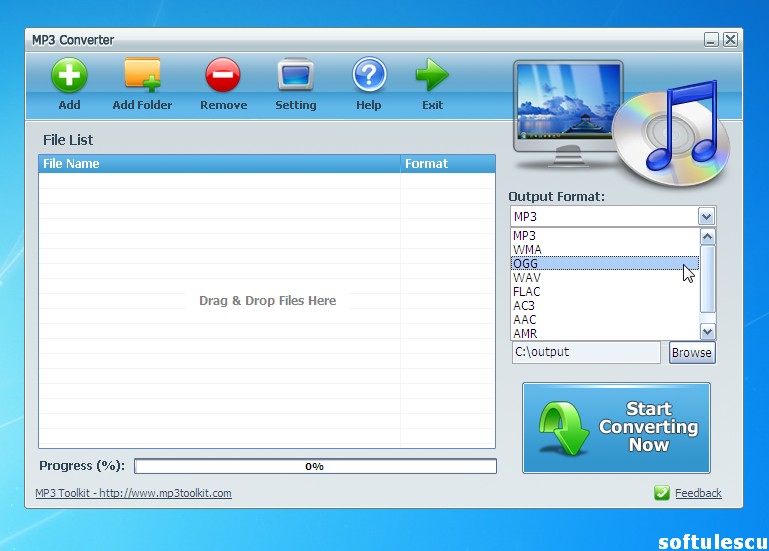Viewport: 769px width, 551px height.
Task: Select OGG output format option
Action: pyautogui.click(x=605, y=263)
